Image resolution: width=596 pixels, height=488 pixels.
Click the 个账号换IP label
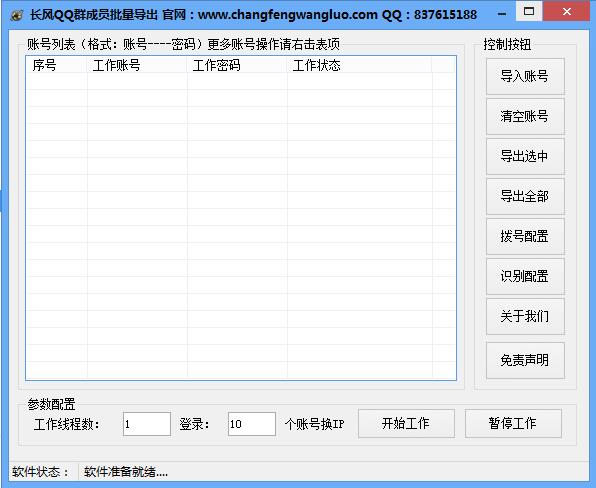click(x=315, y=424)
